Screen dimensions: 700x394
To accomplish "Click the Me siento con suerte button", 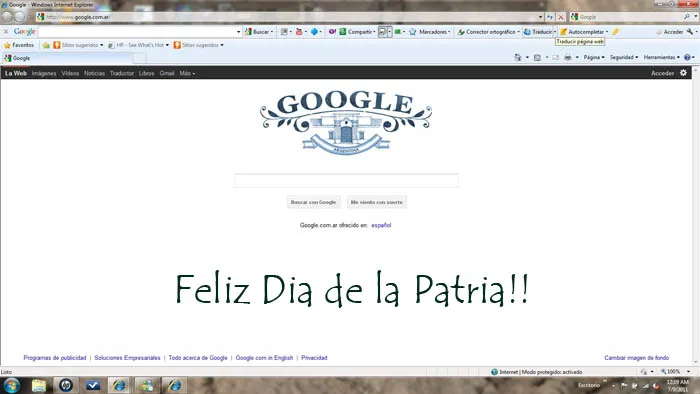I will (x=376, y=202).
